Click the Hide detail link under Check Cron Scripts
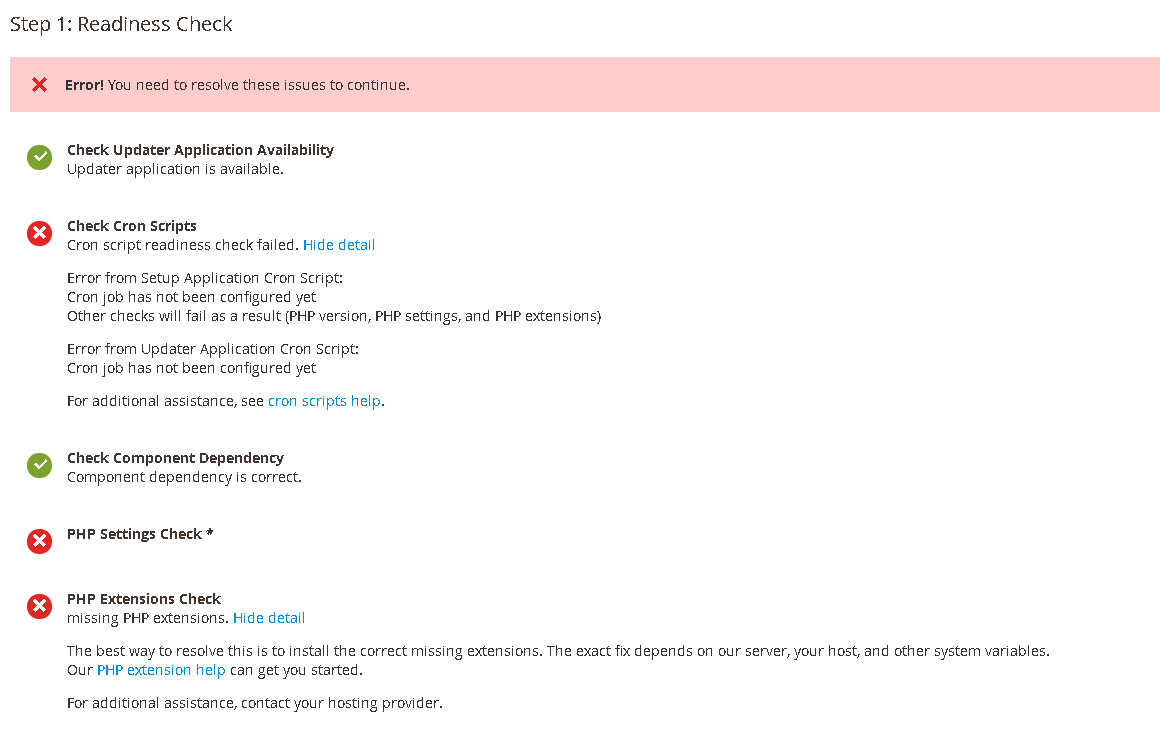 tap(339, 244)
